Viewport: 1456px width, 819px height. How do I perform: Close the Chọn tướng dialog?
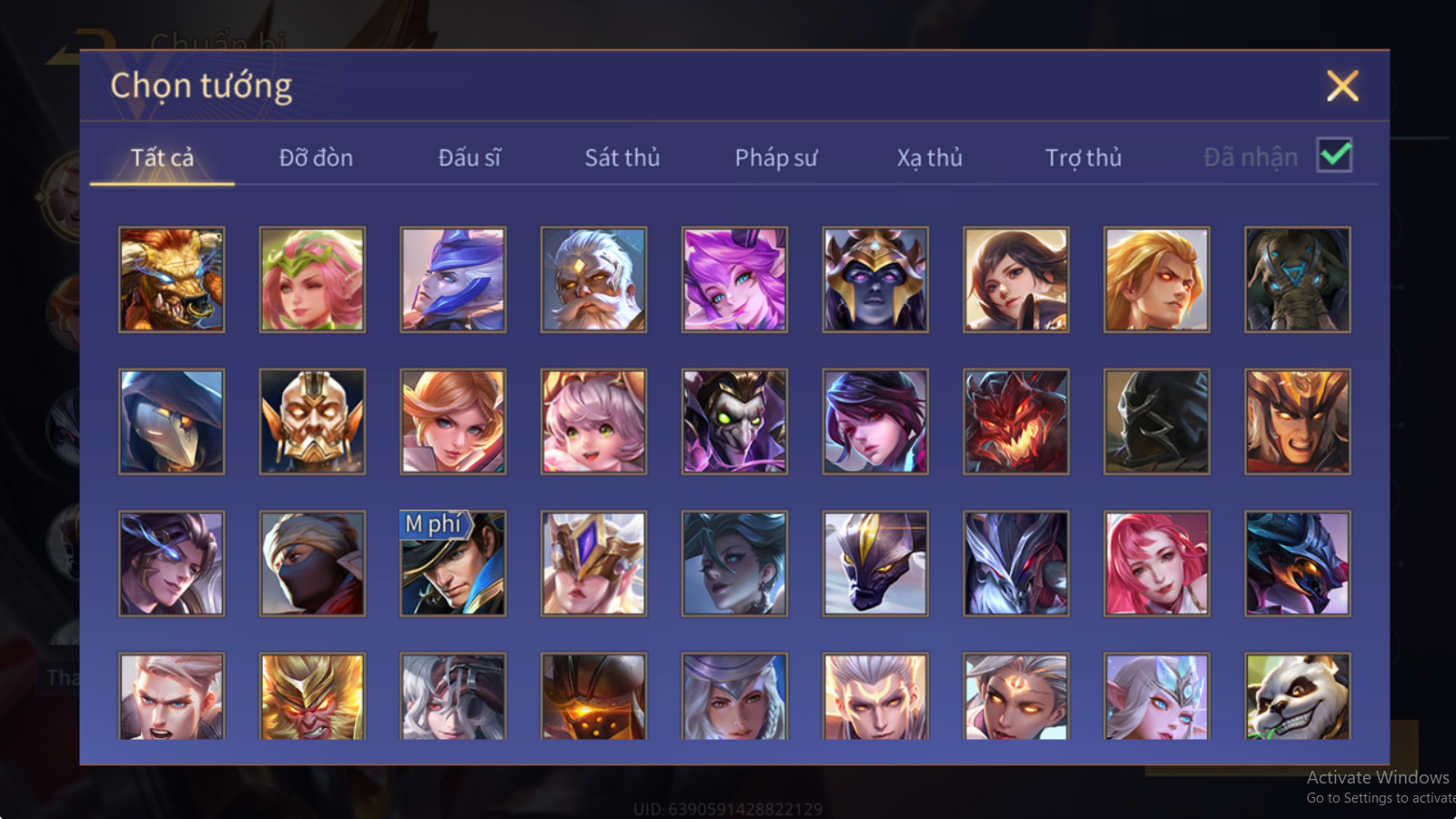coord(1342,86)
